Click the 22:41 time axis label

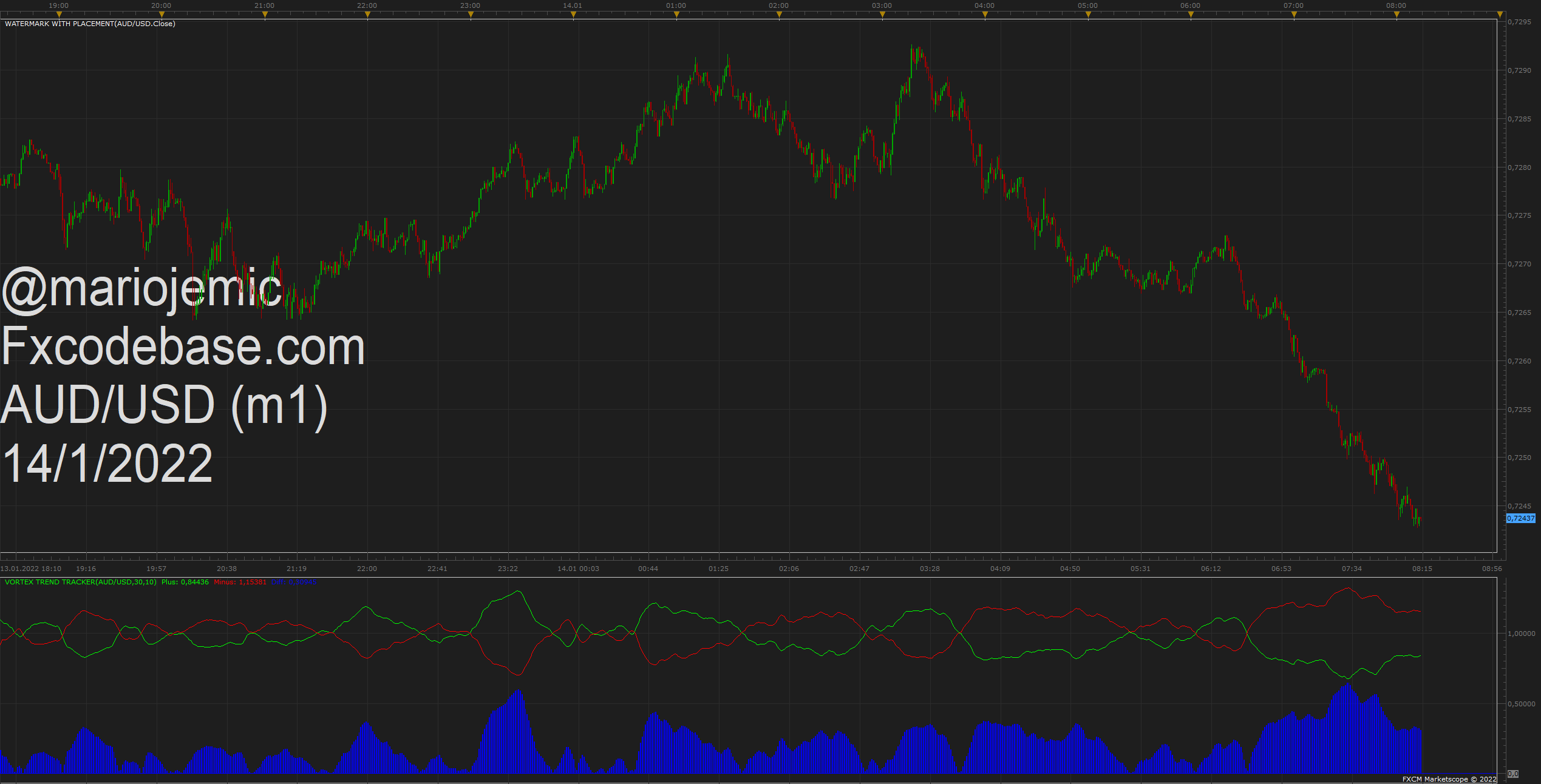point(438,569)
